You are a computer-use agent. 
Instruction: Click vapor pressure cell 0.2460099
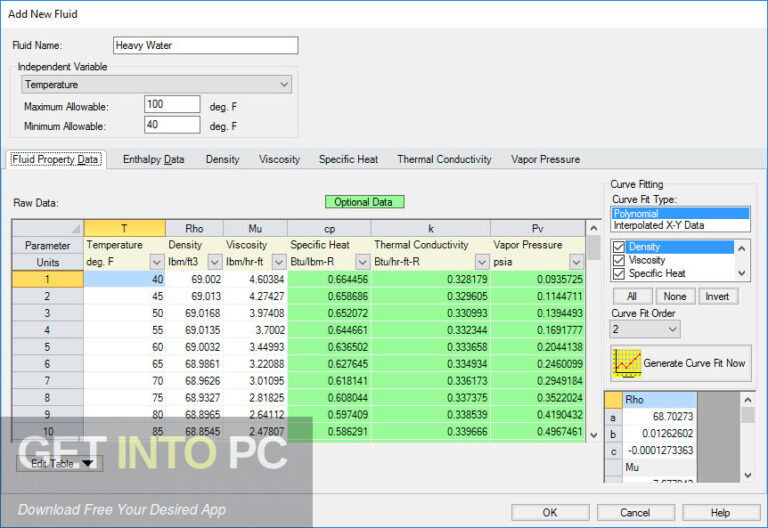tap(537, 364)
